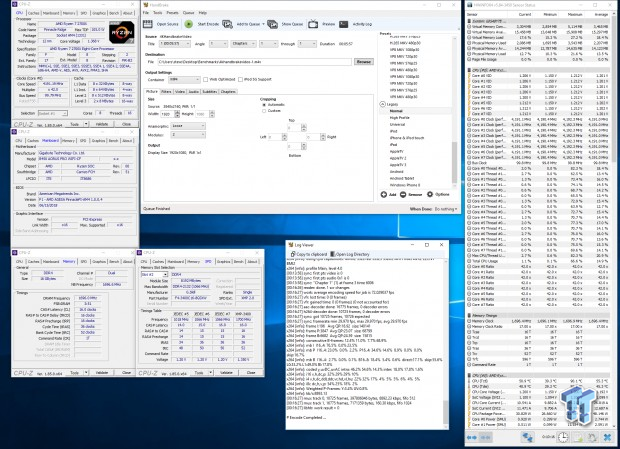Image resolution: width=620 pixels, height=449 pixels.
Task: Click HWiNFO expand arrows icon in bottom toolbar
Action: pos(472,438)
